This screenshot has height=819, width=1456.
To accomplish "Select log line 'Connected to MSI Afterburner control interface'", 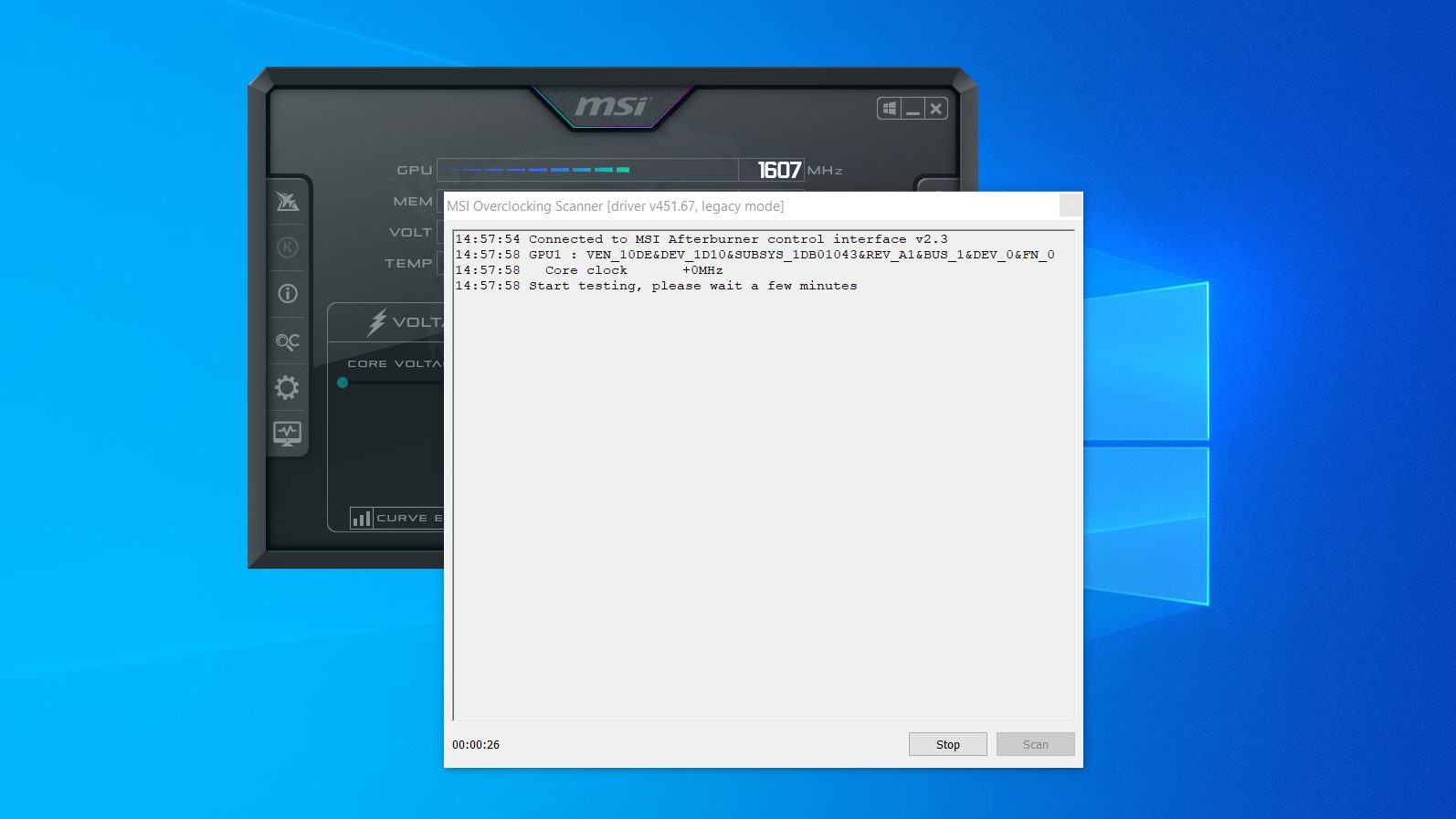I will (702, 239).
